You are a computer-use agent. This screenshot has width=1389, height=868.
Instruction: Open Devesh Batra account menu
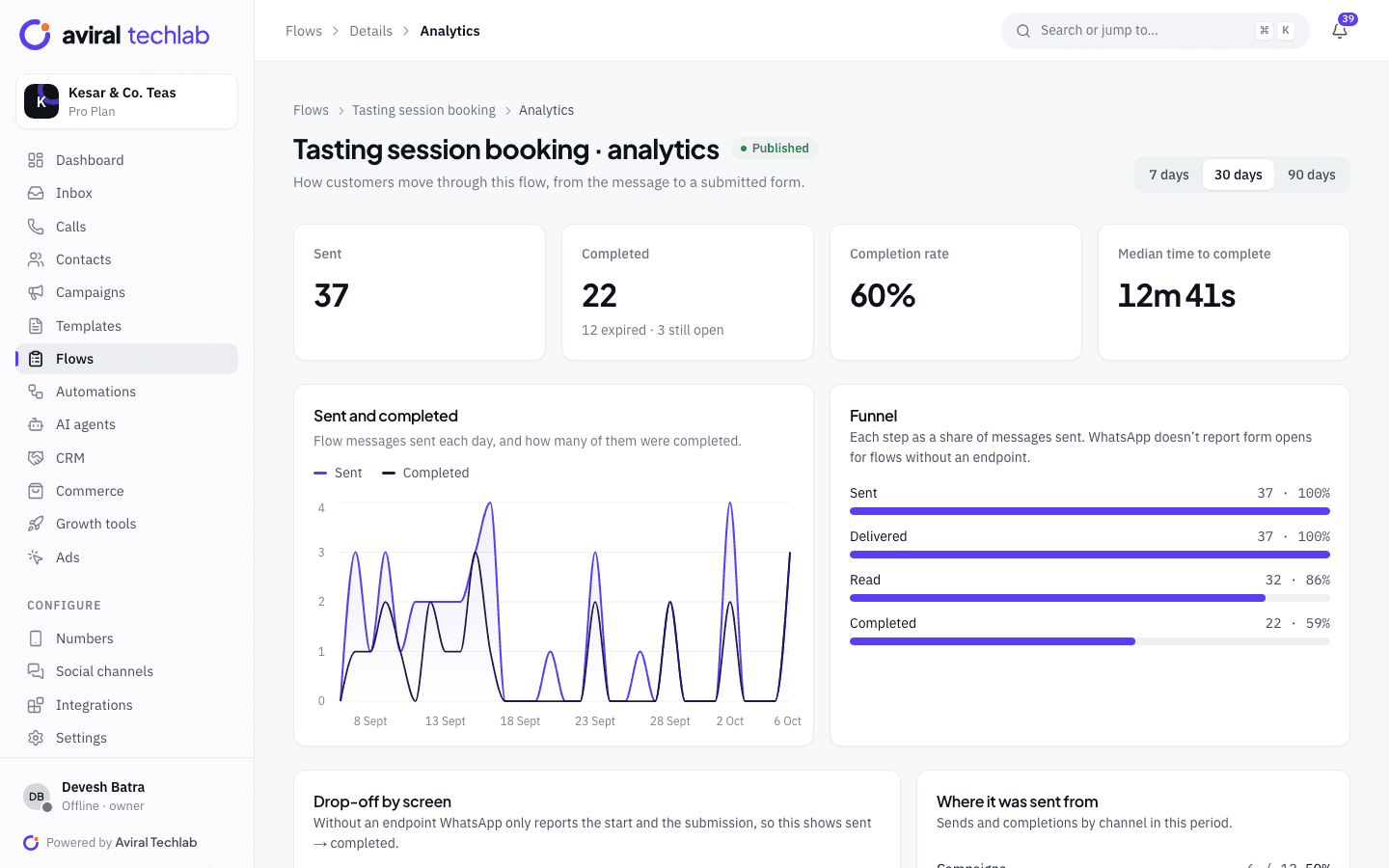pos(126,797)
